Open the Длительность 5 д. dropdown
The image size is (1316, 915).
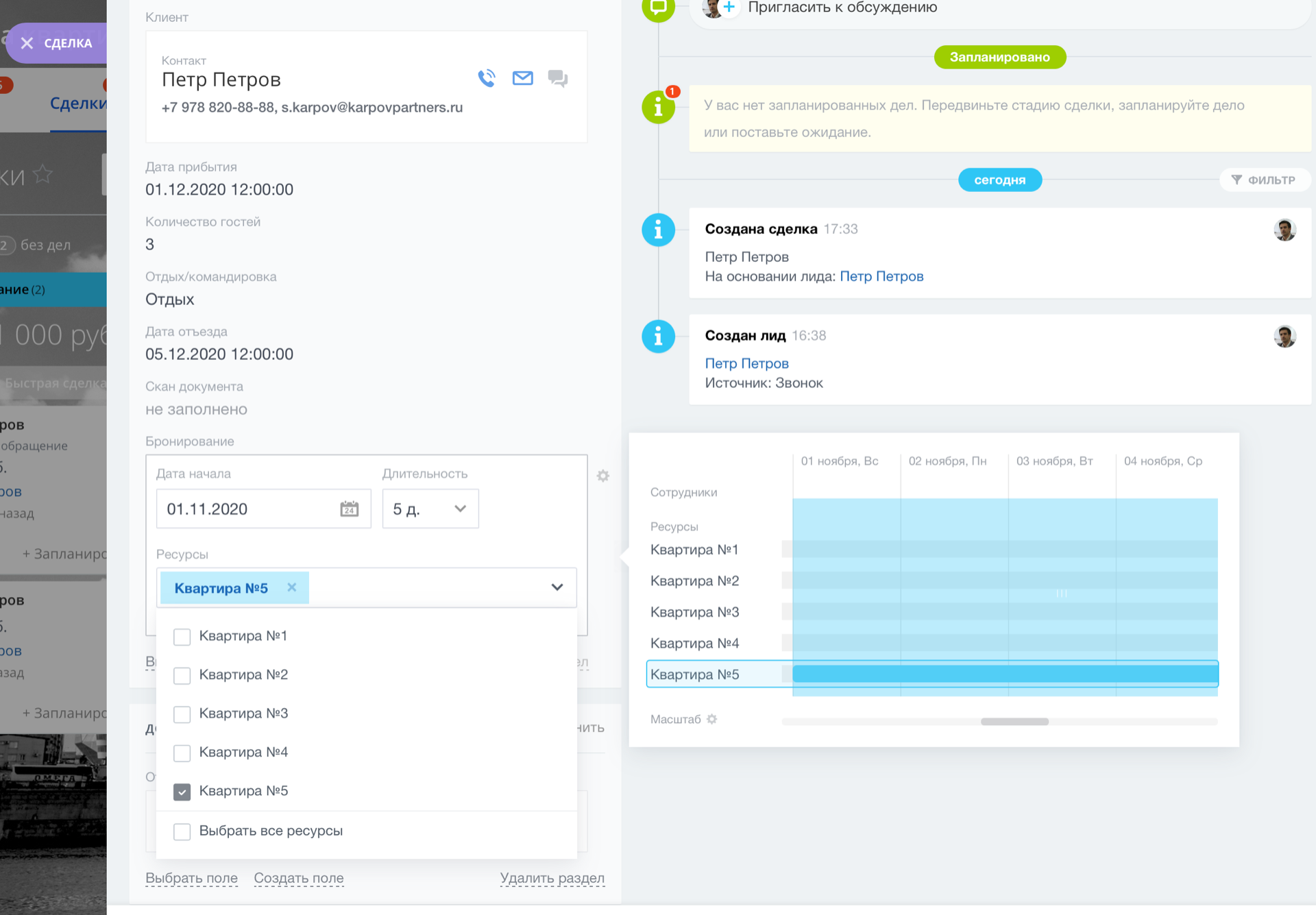click(x=430, y=509)
